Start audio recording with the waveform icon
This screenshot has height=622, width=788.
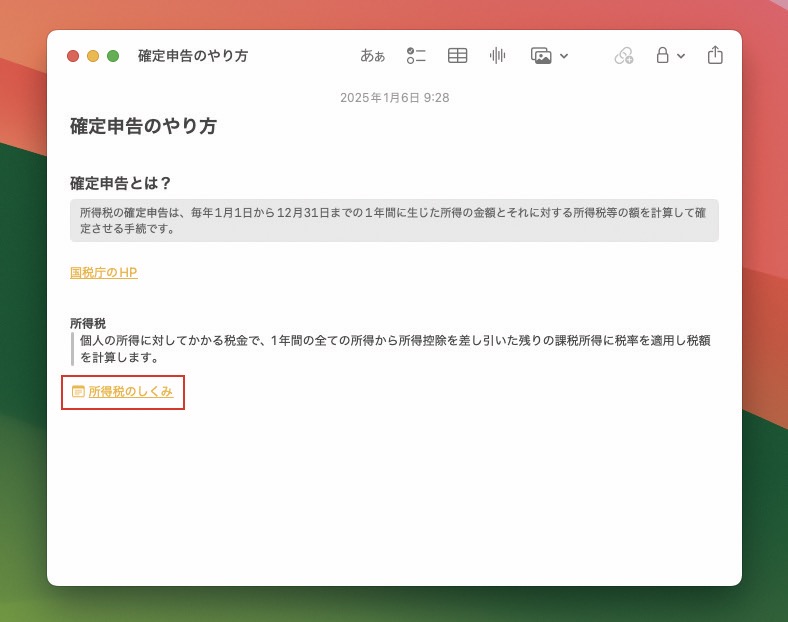click(498, 55)
